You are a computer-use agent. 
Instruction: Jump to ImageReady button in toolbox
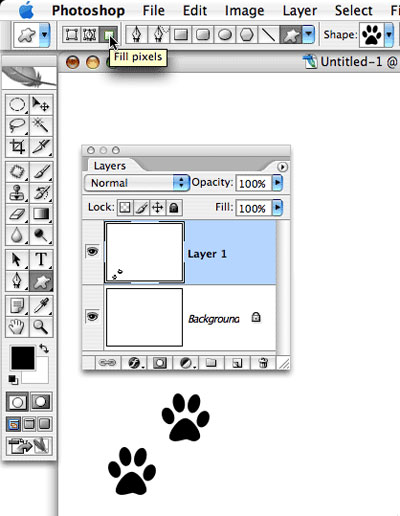pyautogui.click(x=29, y=446)
